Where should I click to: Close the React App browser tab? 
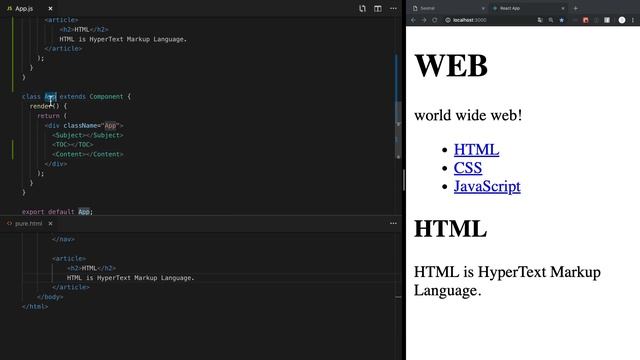click(563, 8)
